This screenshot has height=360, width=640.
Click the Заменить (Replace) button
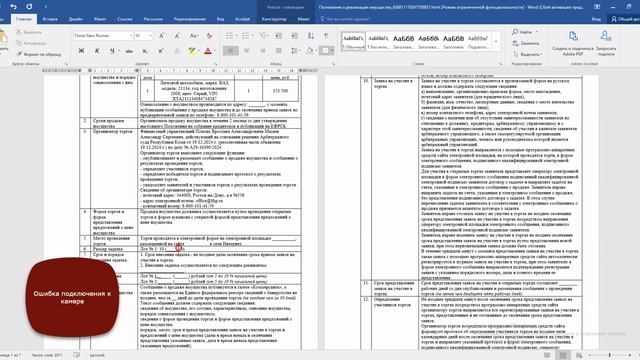pyautogui.click(x=527, y=43)
